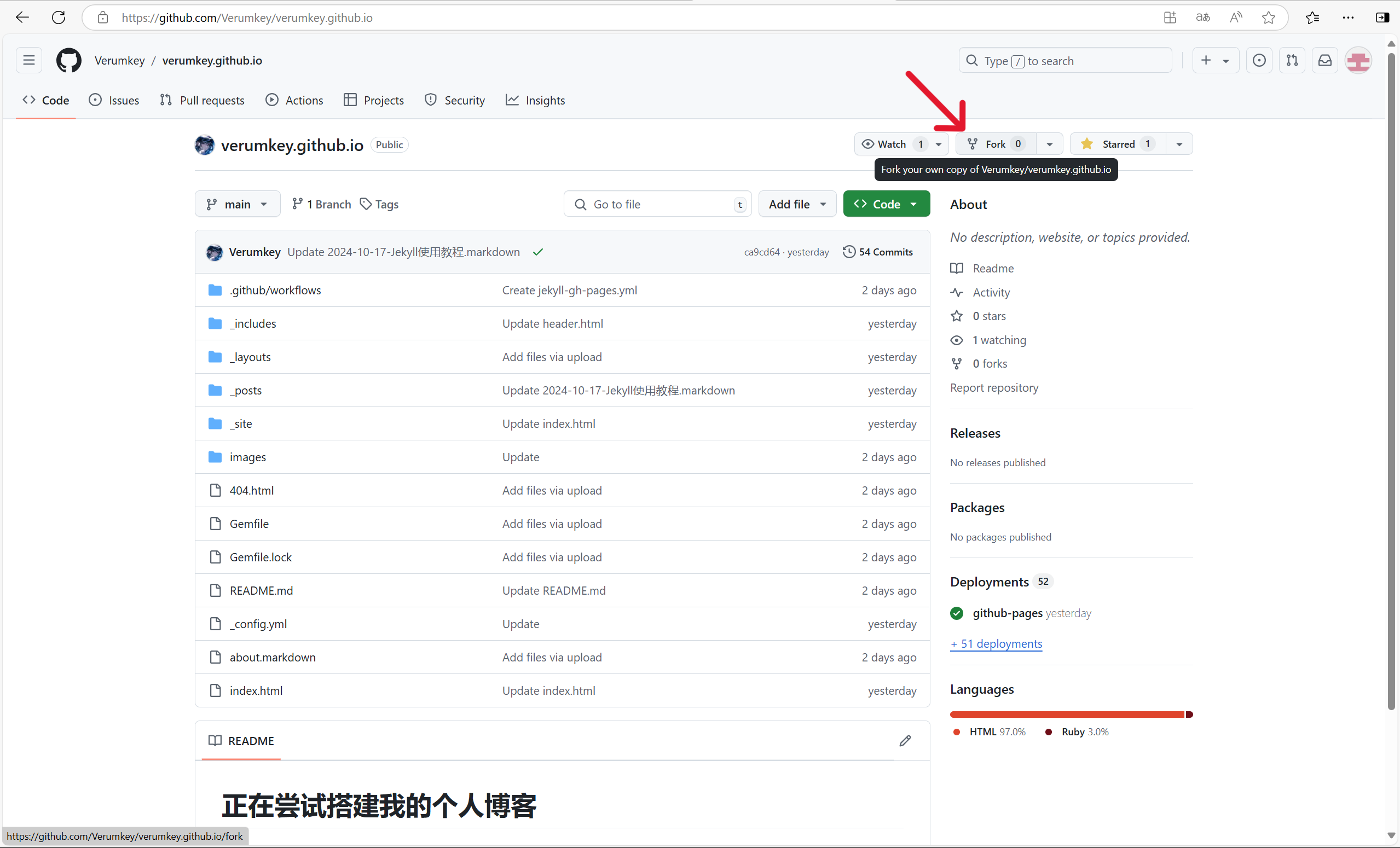
Task: Click the HTML language bar segment
Action: [1067, 715]
